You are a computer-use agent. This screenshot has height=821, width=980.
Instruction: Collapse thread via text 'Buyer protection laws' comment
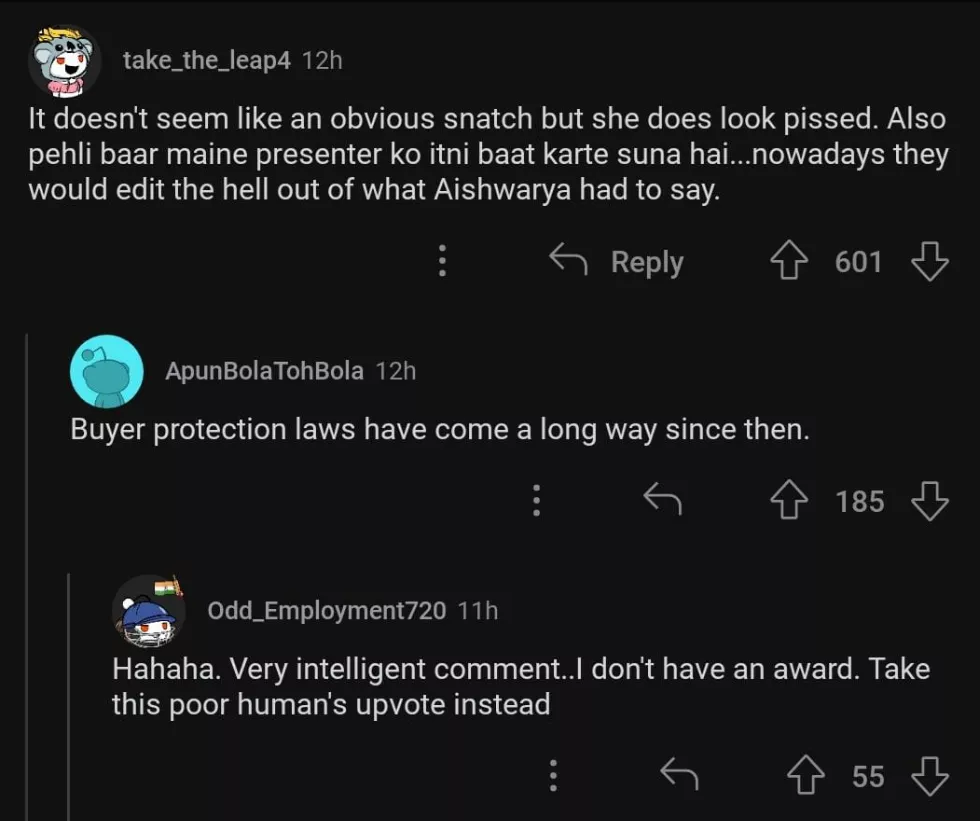[439, 430]
